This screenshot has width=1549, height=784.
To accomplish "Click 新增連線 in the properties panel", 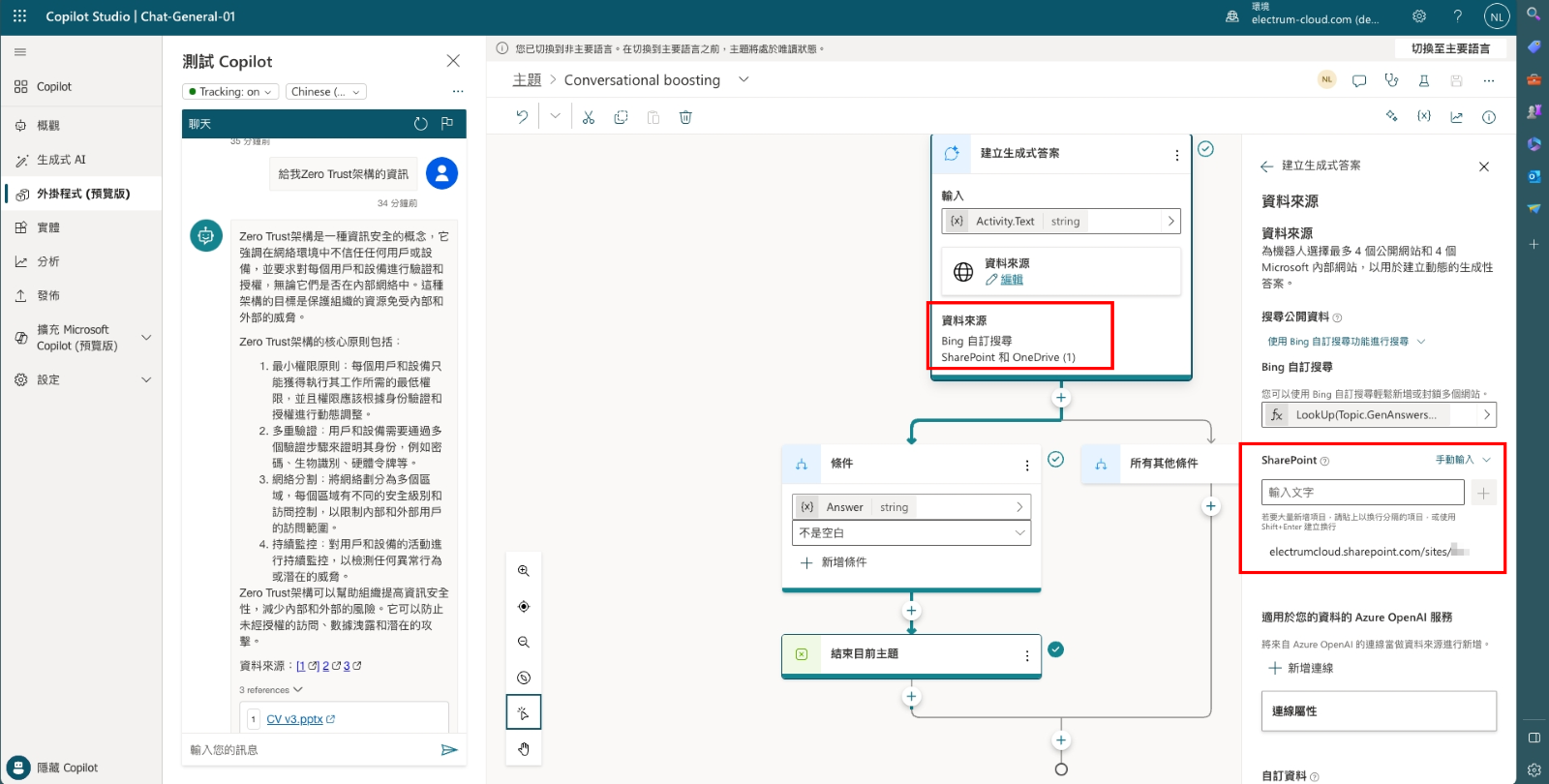I will 1301,668.
